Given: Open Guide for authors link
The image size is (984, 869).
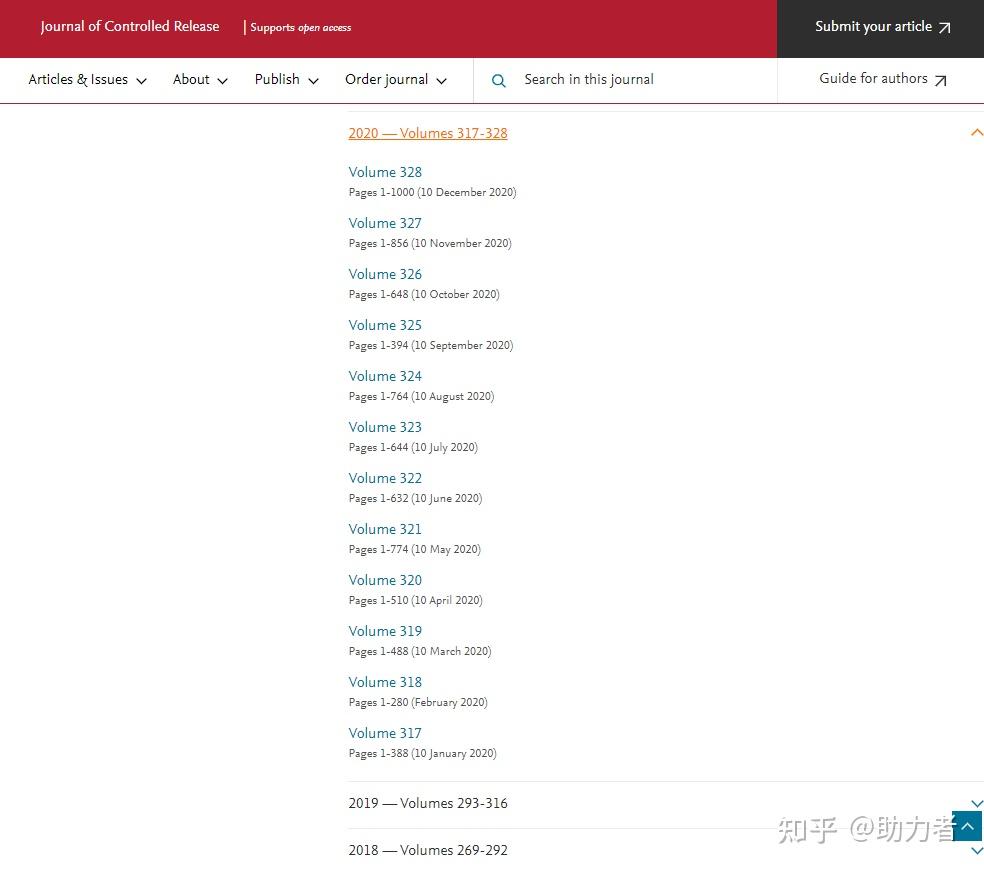Looking at the screenshot, I should pos(880,80).
